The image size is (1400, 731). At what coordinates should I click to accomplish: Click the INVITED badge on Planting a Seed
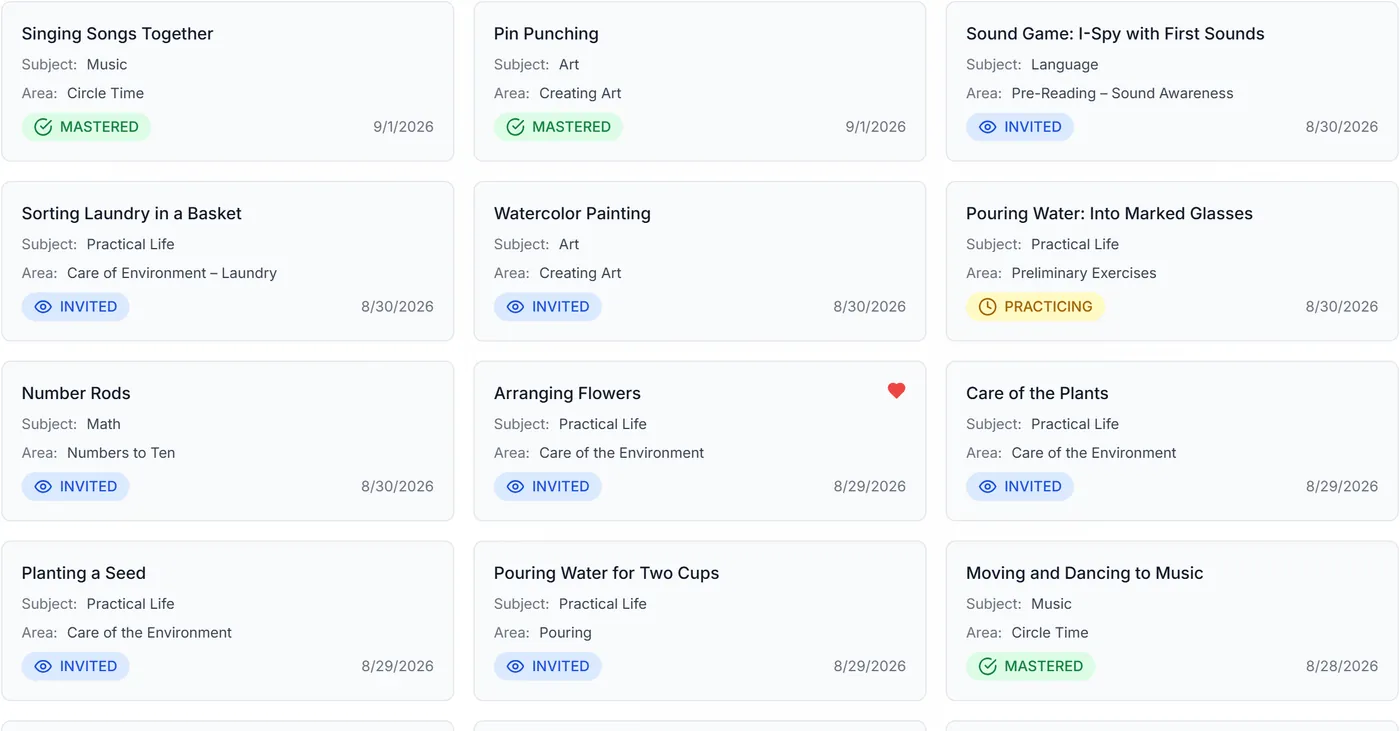pyautogui.click(x=76, y=667)
